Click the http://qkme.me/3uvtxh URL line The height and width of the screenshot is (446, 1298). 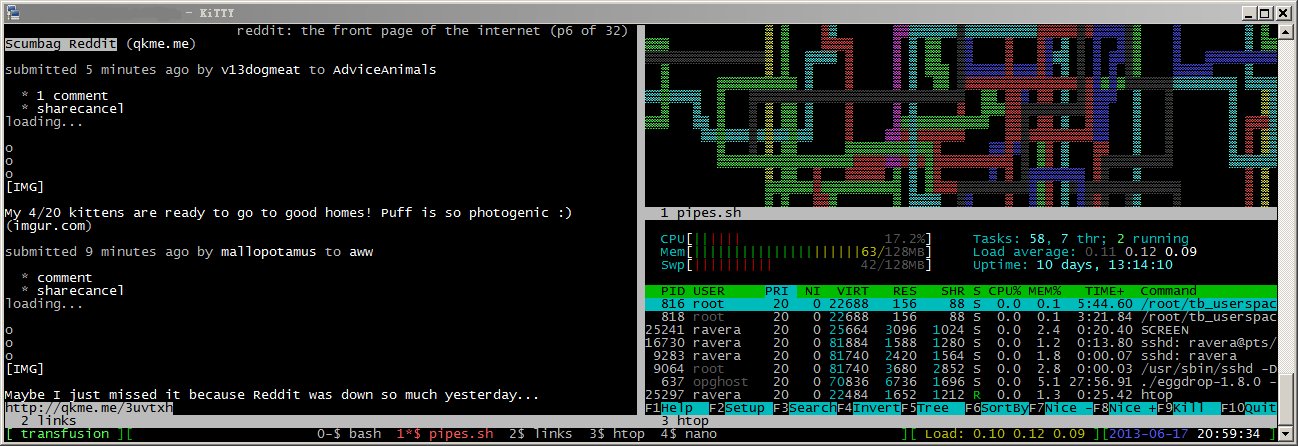click(88, 408)
